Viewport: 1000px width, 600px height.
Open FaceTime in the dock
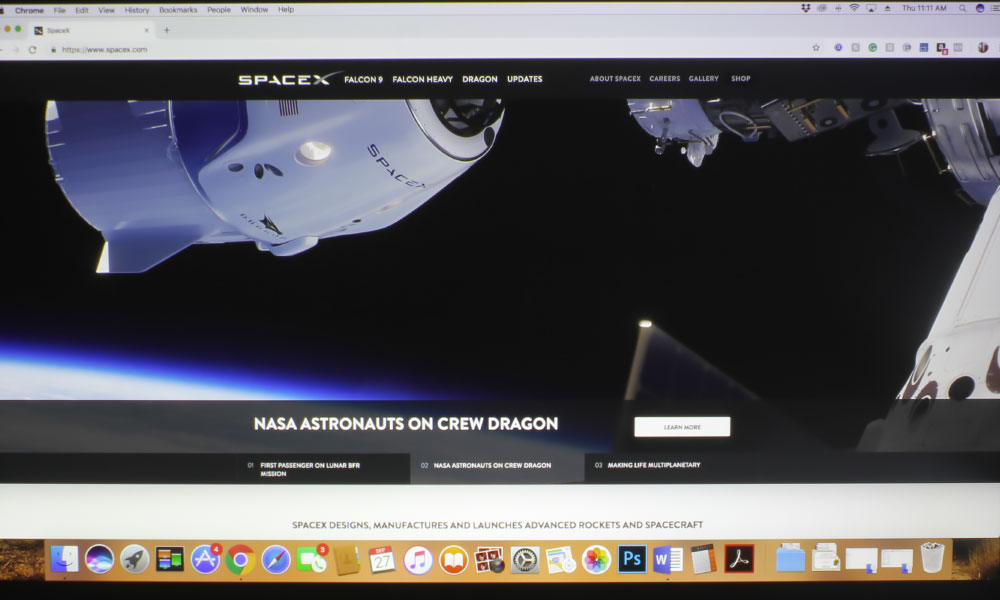pos(312,560)
